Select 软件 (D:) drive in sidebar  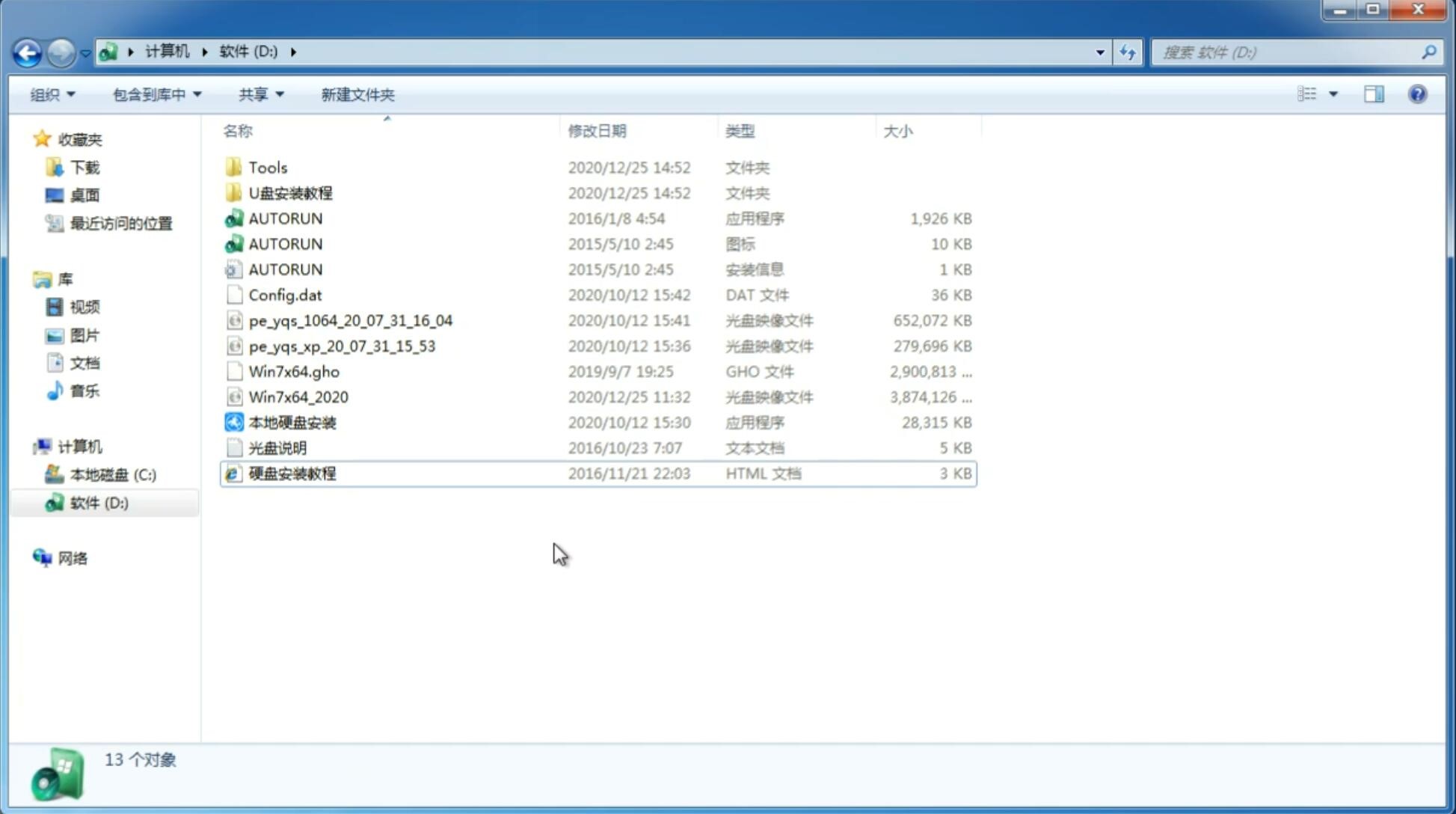pos(98,502)
